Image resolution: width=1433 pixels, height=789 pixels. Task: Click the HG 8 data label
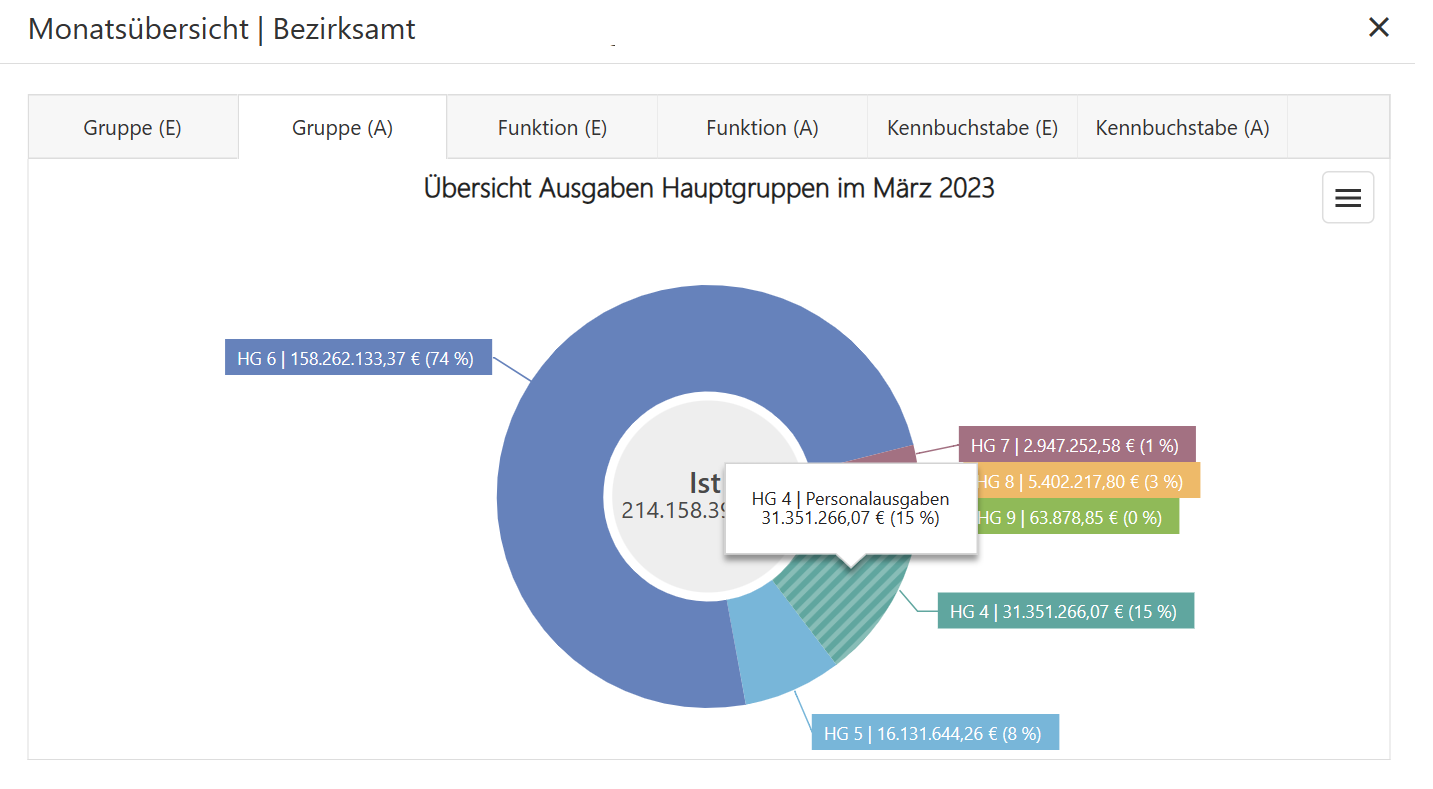coord(1087,481)
